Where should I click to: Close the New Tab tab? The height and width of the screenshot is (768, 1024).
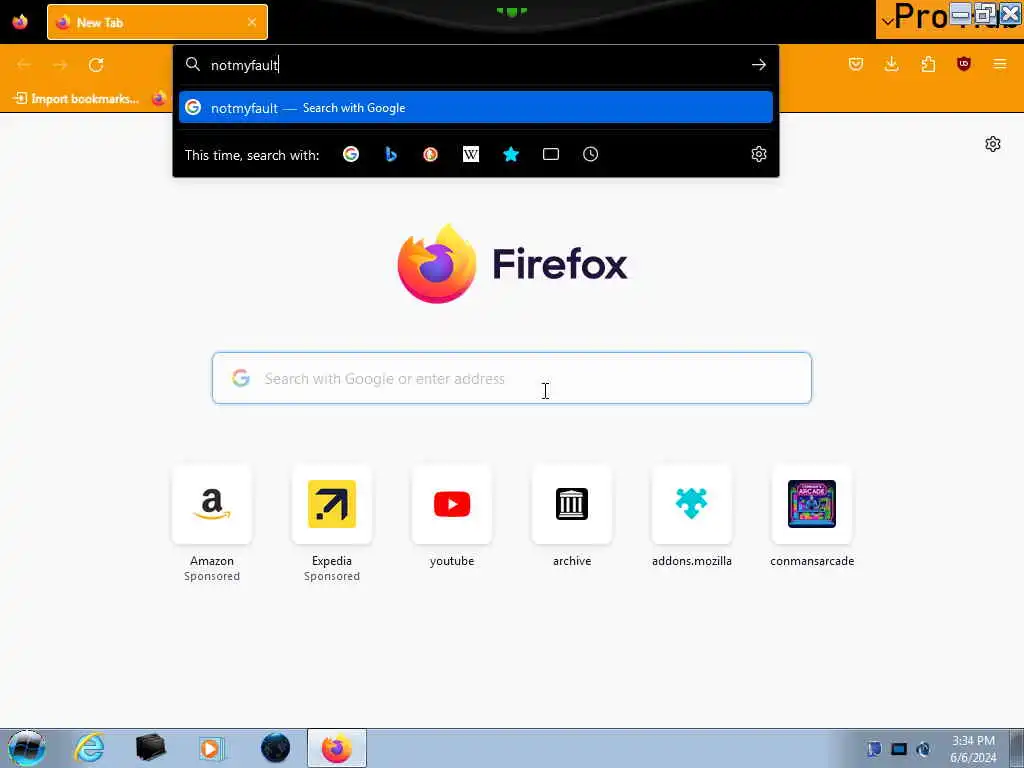(x=251, y=22)
